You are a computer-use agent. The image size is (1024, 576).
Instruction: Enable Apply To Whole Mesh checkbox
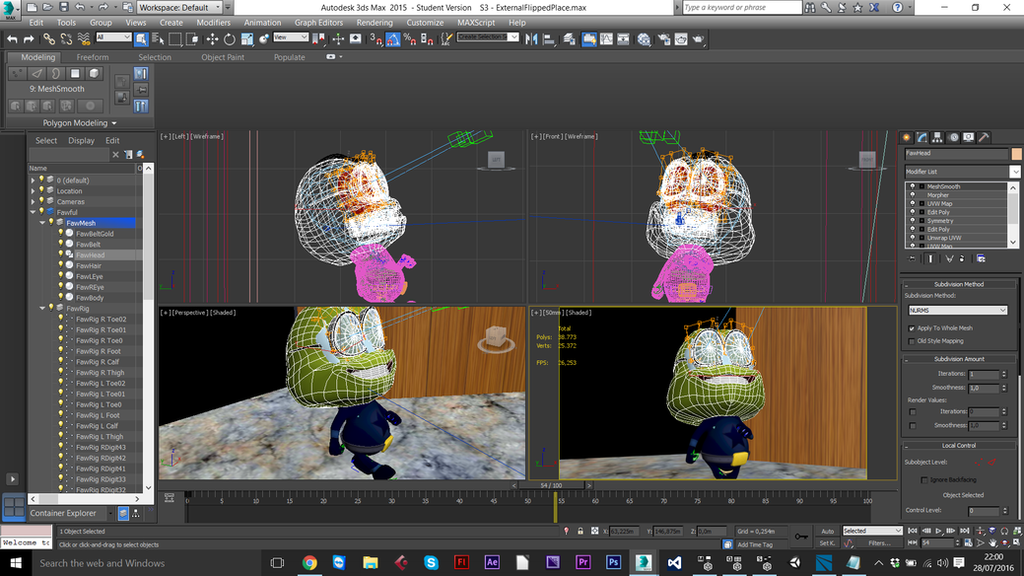click(x=912, y=328)
